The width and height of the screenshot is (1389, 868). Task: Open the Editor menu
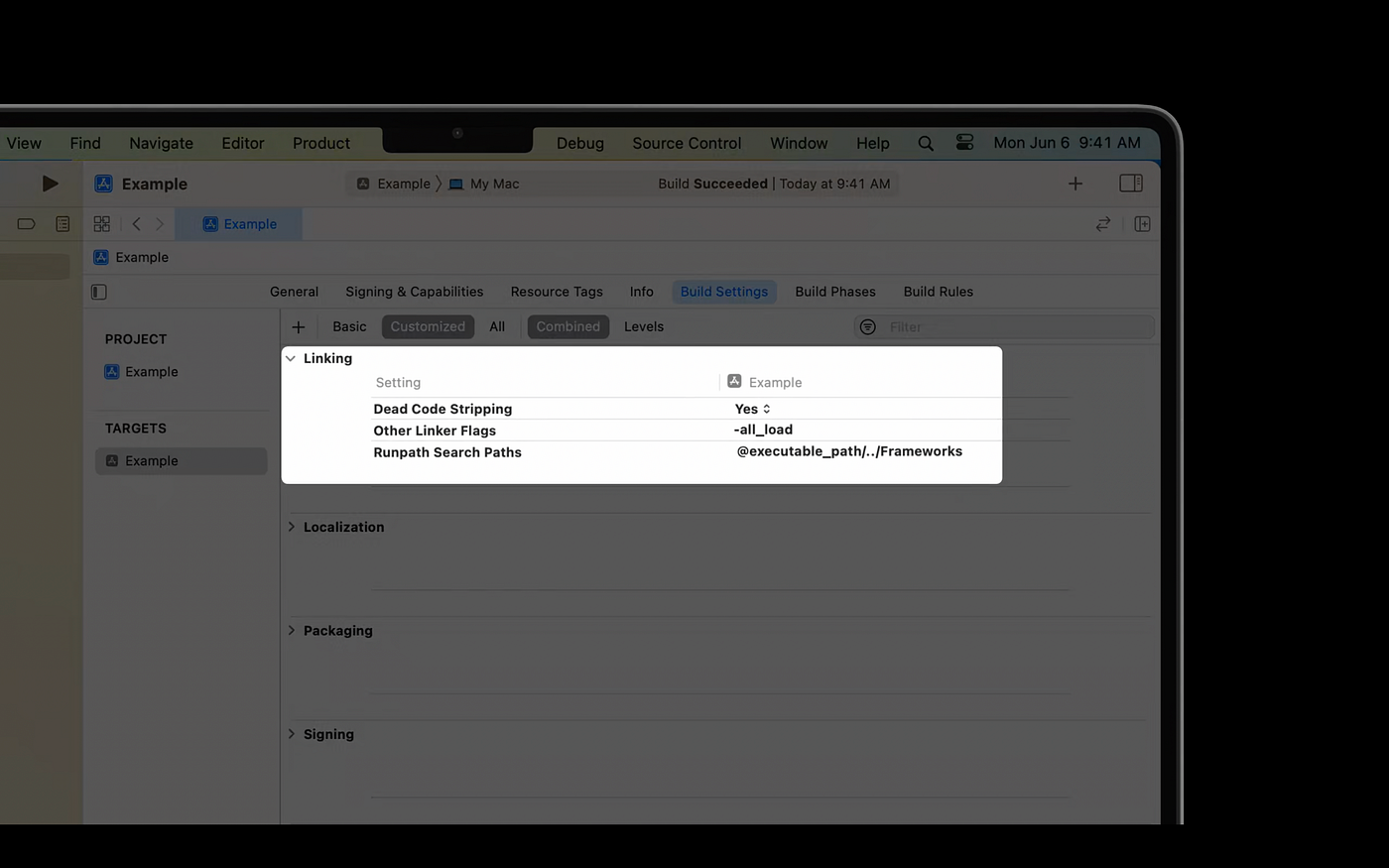[243, 143]
